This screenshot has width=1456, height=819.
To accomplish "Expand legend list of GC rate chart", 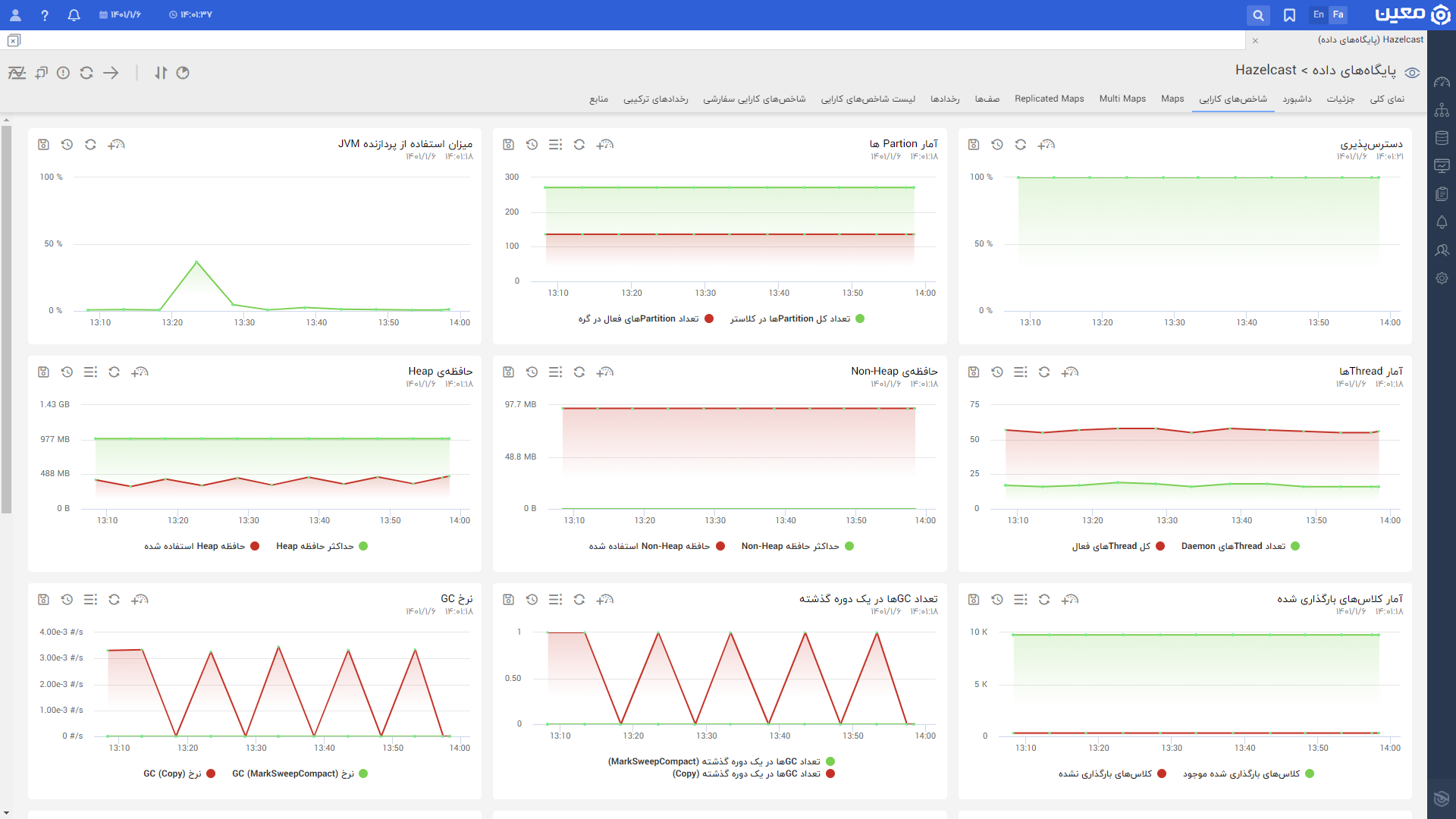I will coord(90,600).
